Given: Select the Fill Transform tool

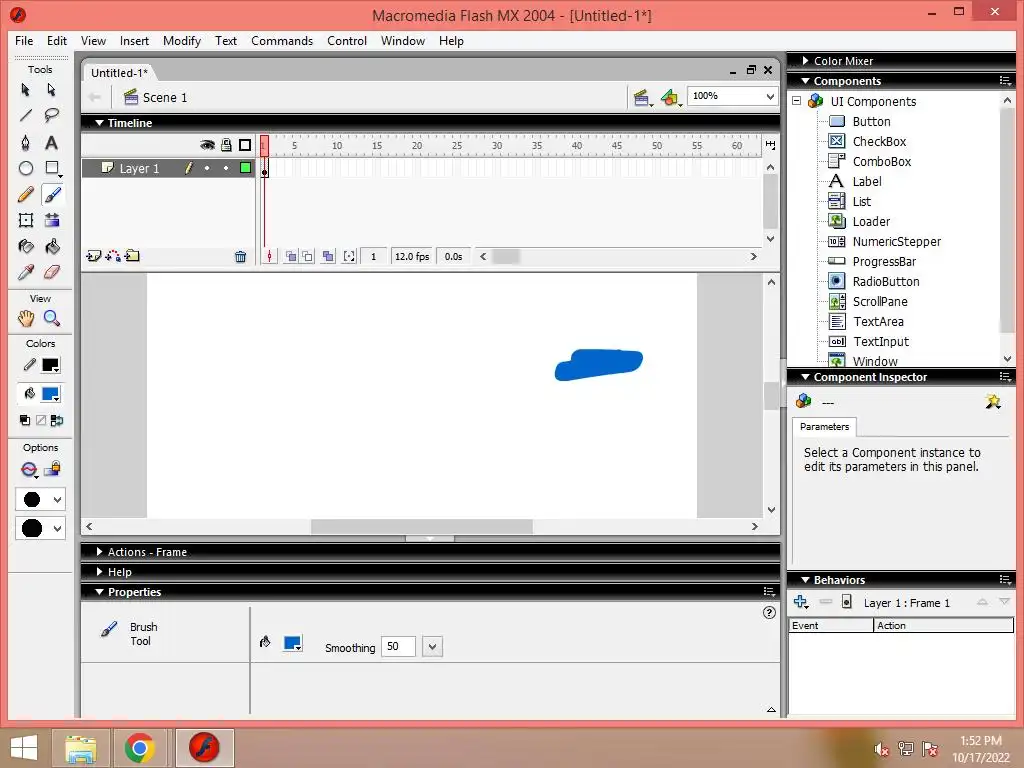Looking at the screenshot, I should [52, 220].
